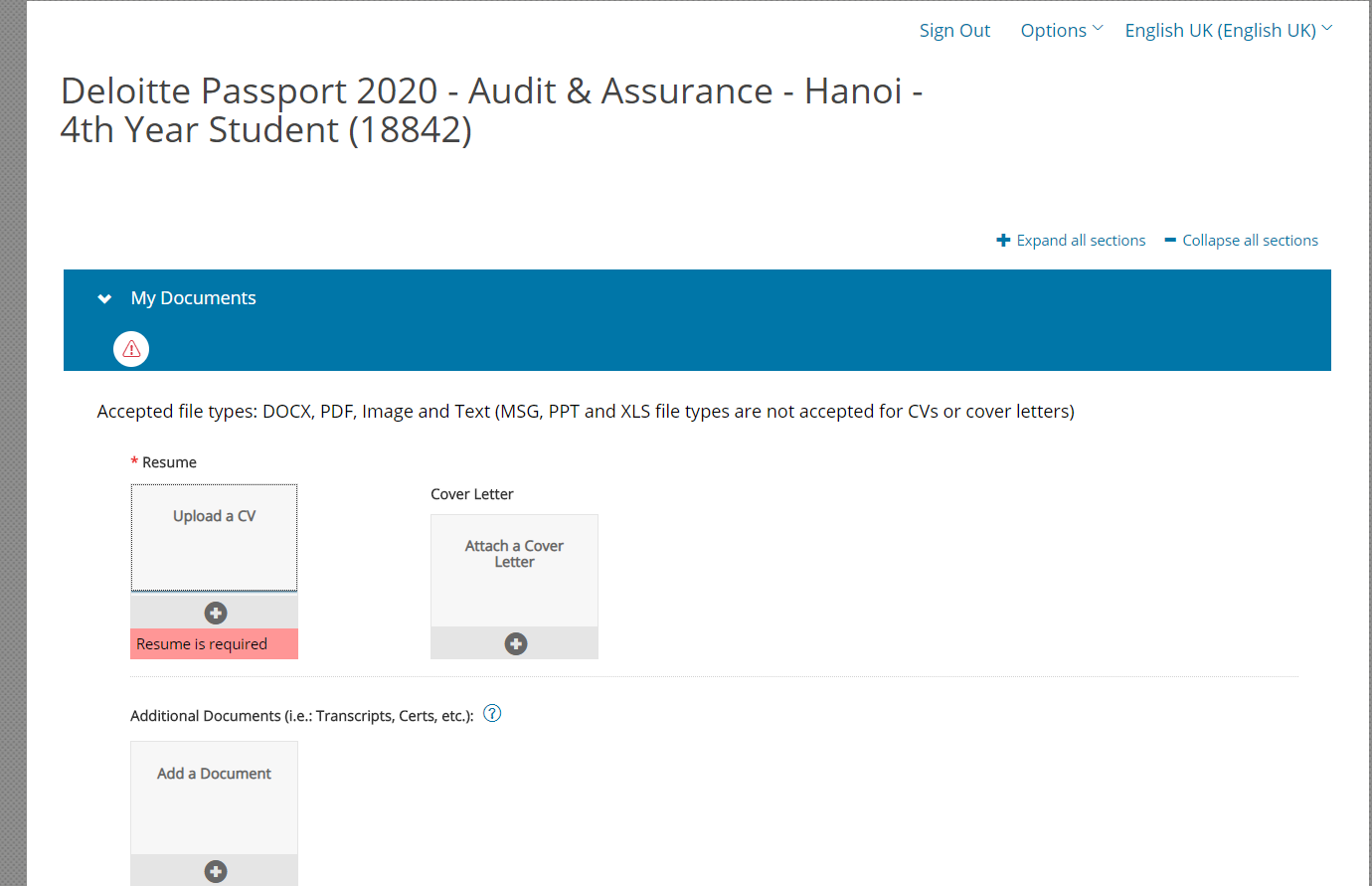This screenshot has height=886, width=1372.
Task: Click the Attach a Cover Letter box
Action: [514, 569]
